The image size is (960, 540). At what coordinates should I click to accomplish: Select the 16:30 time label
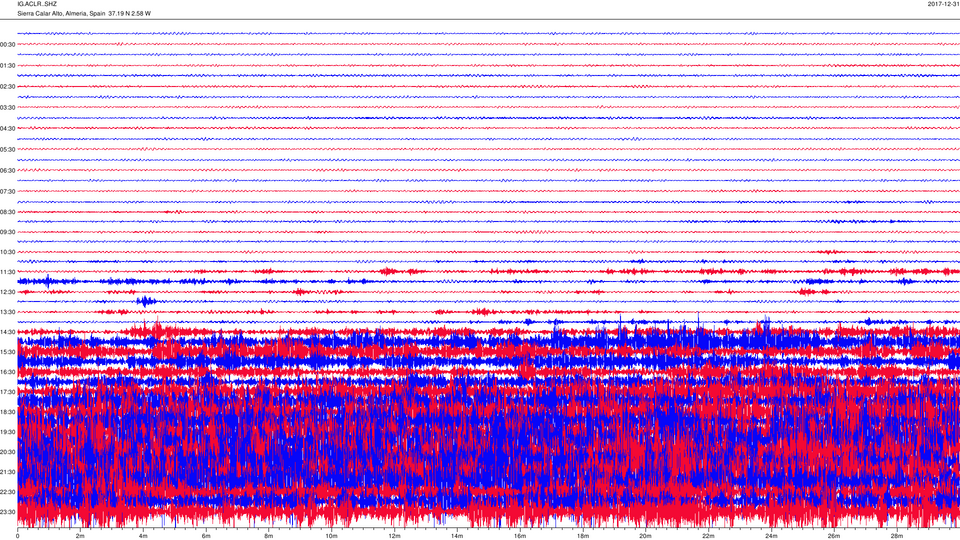tap(8, 372)
